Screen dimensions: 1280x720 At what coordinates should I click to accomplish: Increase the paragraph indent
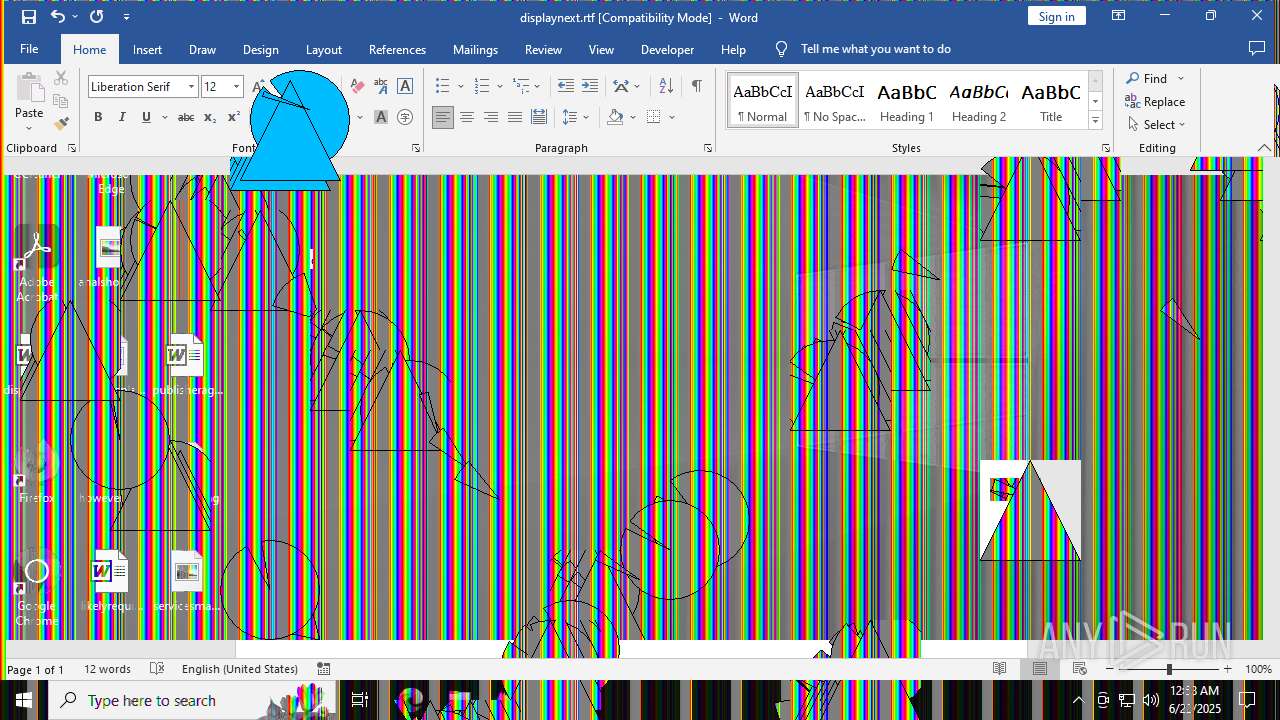pyautogui.click(x=590, y=86)
